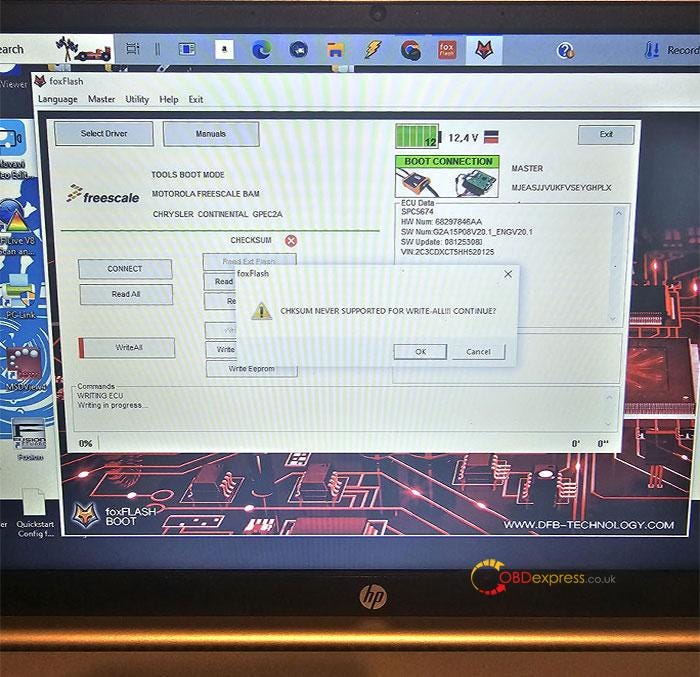The height and width of the screenshot is (677, 700).
Task: Click the Read All button
Action: tap(126, 294)
